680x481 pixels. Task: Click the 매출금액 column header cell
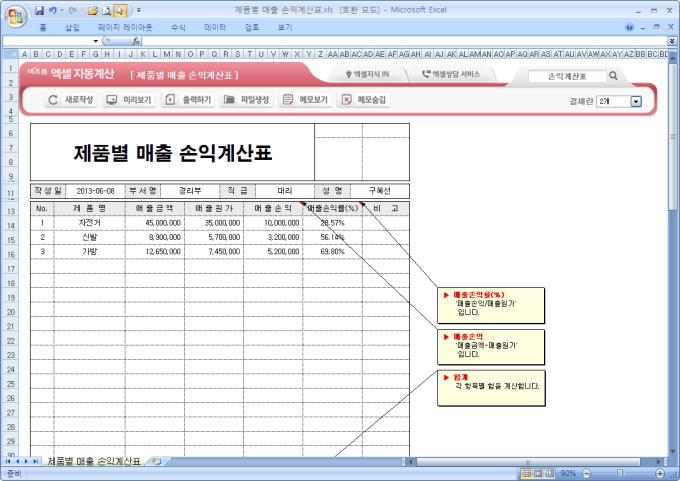(155, 209)
